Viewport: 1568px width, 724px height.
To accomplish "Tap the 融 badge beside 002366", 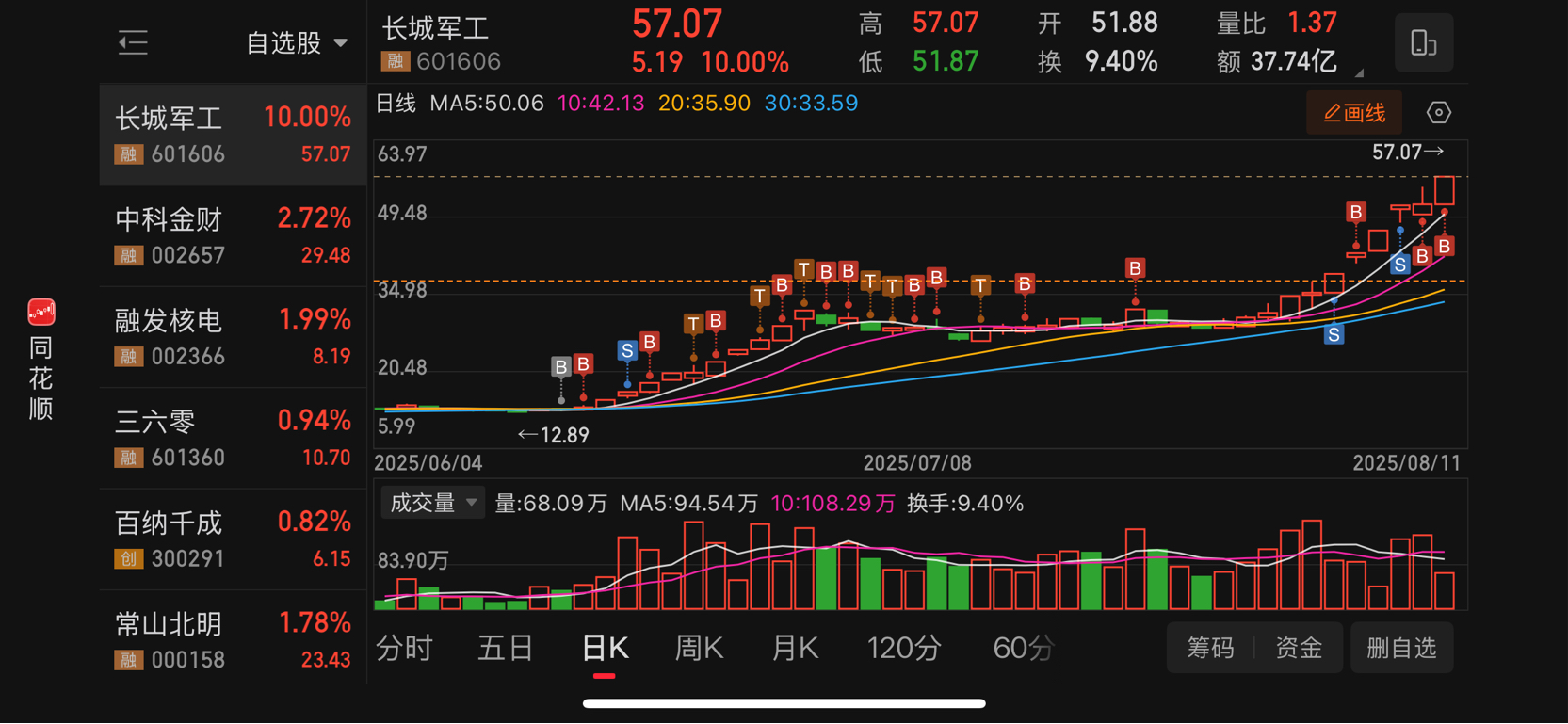I will click(128, 357).
